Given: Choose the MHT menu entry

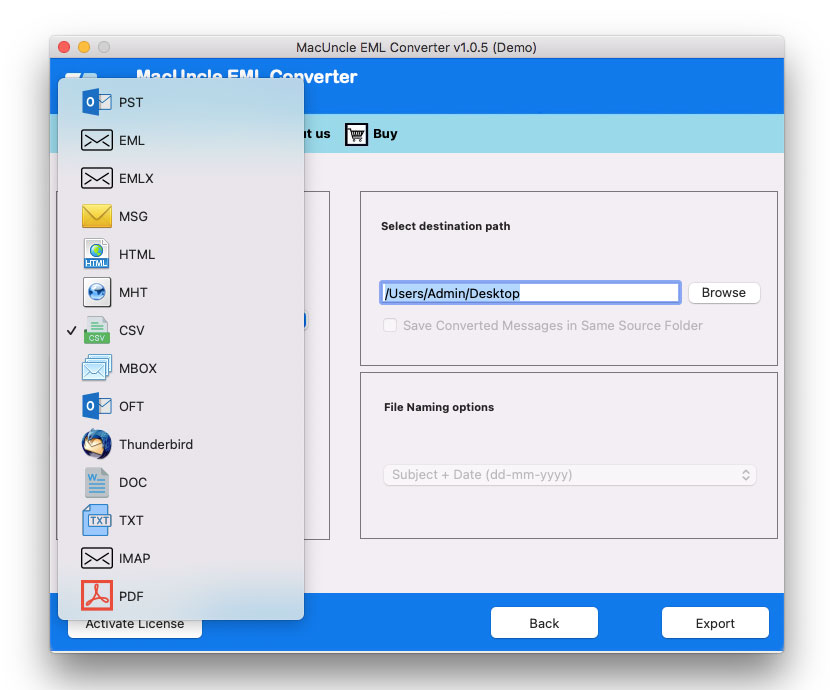Looking at the screenshot, I should tap(181, 292).
